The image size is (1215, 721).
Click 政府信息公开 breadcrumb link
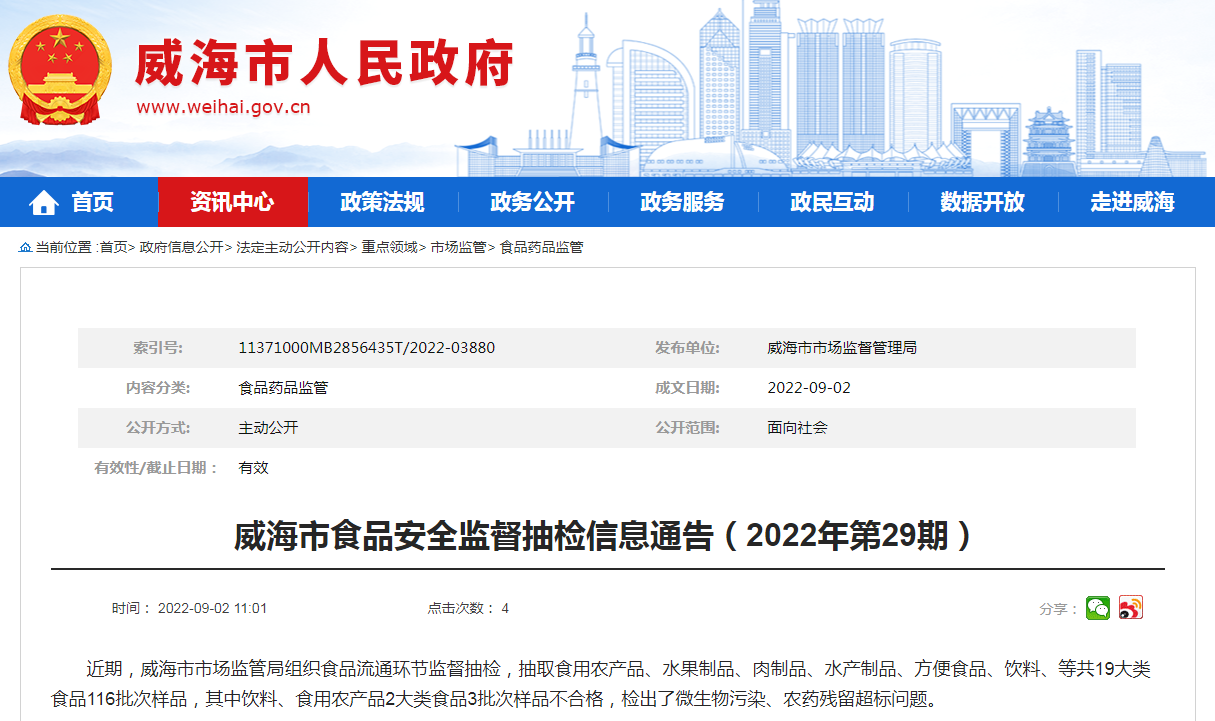181,247
